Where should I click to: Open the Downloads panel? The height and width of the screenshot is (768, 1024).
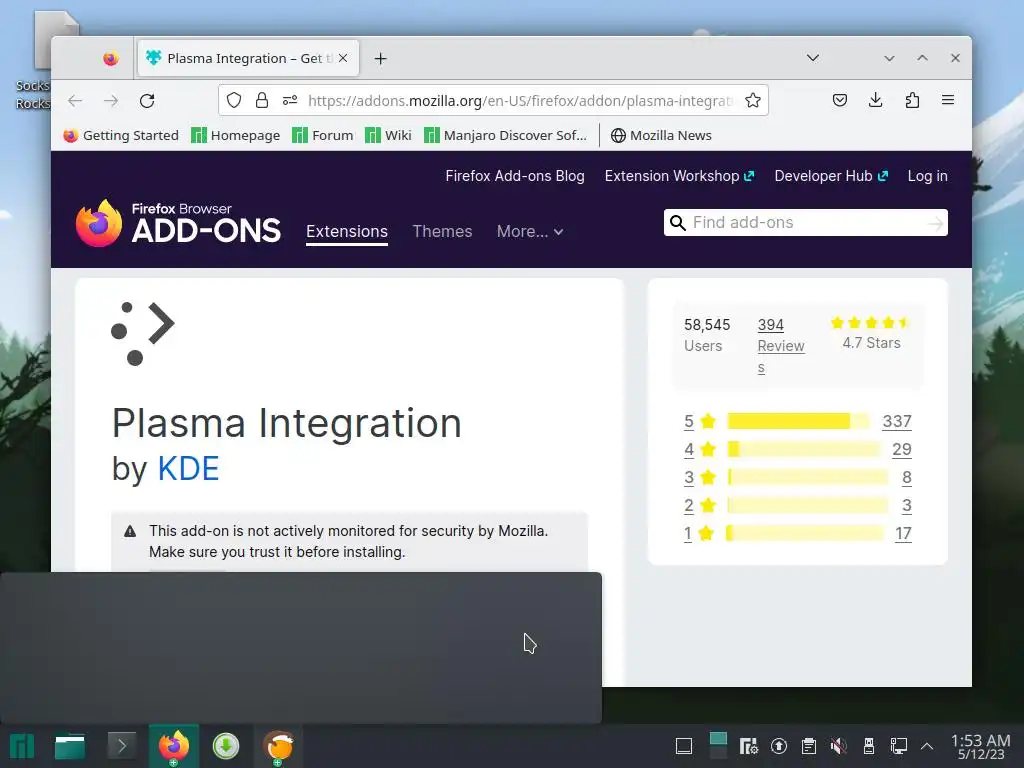click(876, 100)
